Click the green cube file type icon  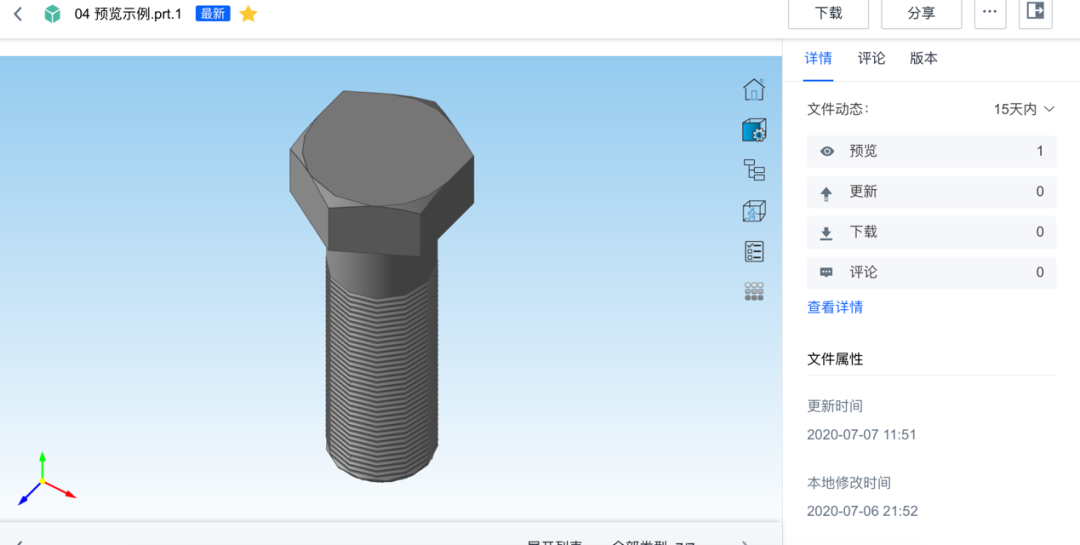[x=52, y=14]
